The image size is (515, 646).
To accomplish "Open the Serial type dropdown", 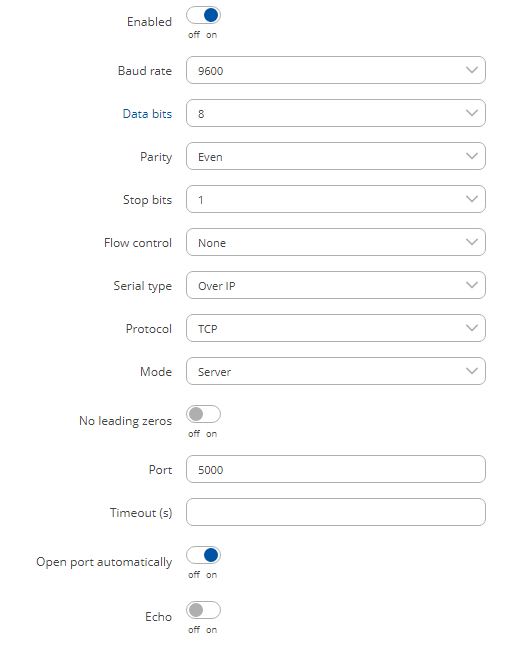I will (336, 285).
